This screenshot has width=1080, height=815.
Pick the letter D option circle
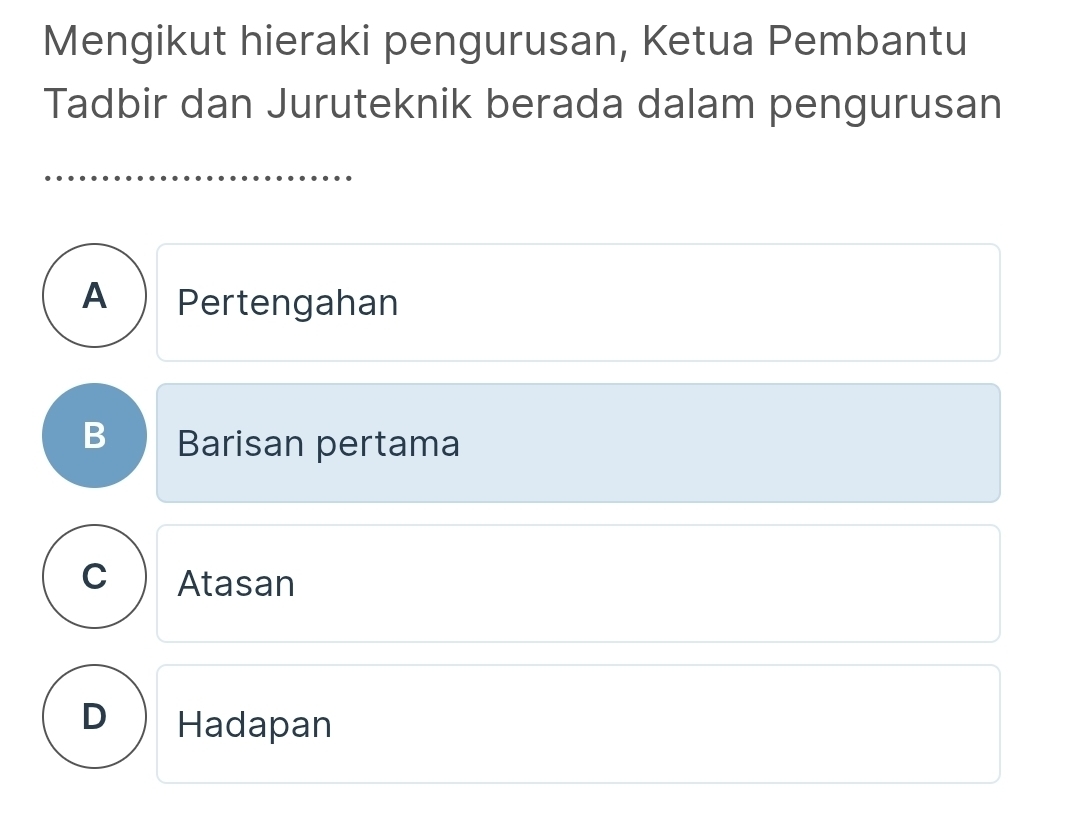coord(95,717)
